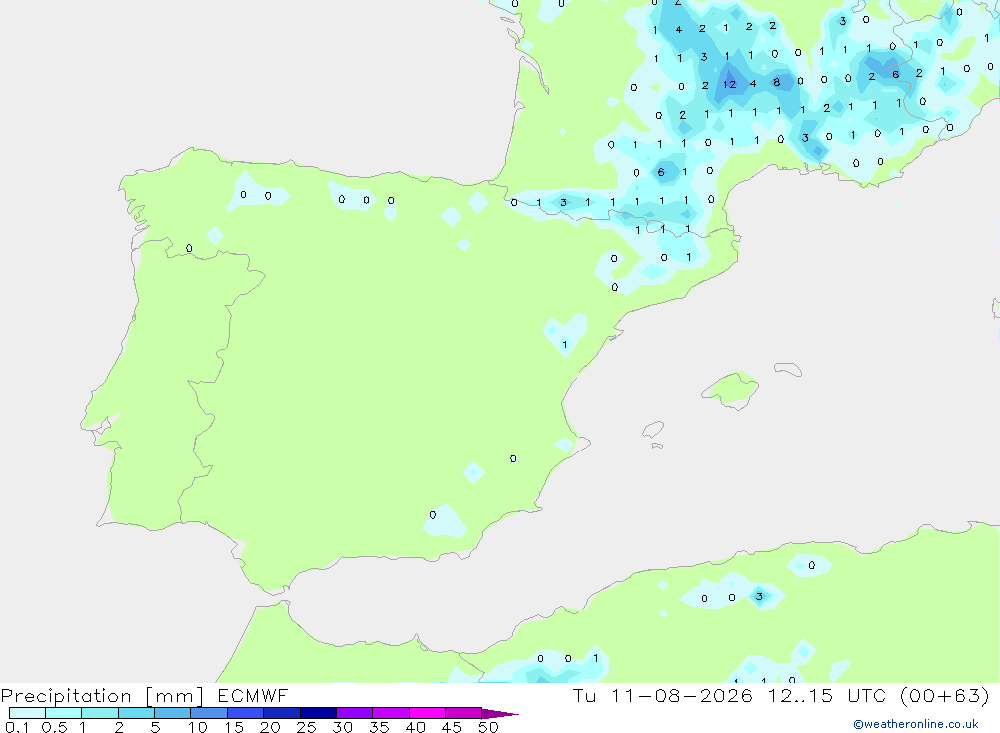Click the "ECMWF" model label
Screen dimensions: 1000x733
click(x=253, y=695)
